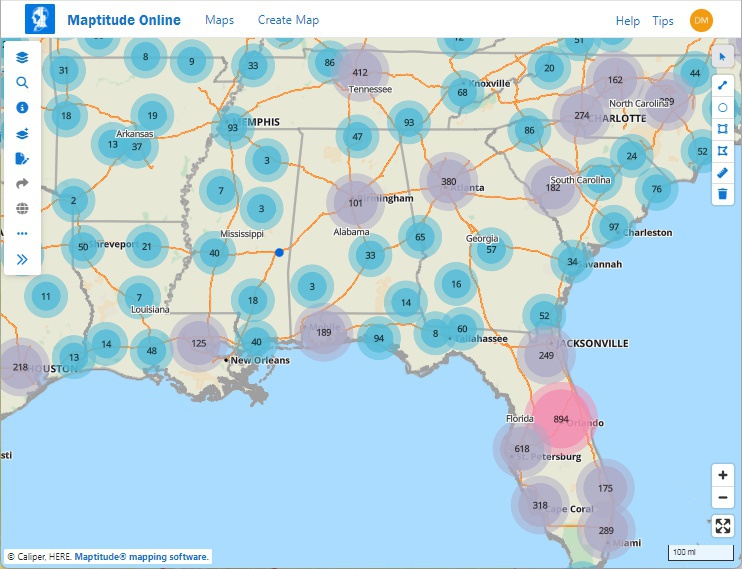Click the search magnifier icon
Screen dimensions: 742x569
tap(22, 83)
